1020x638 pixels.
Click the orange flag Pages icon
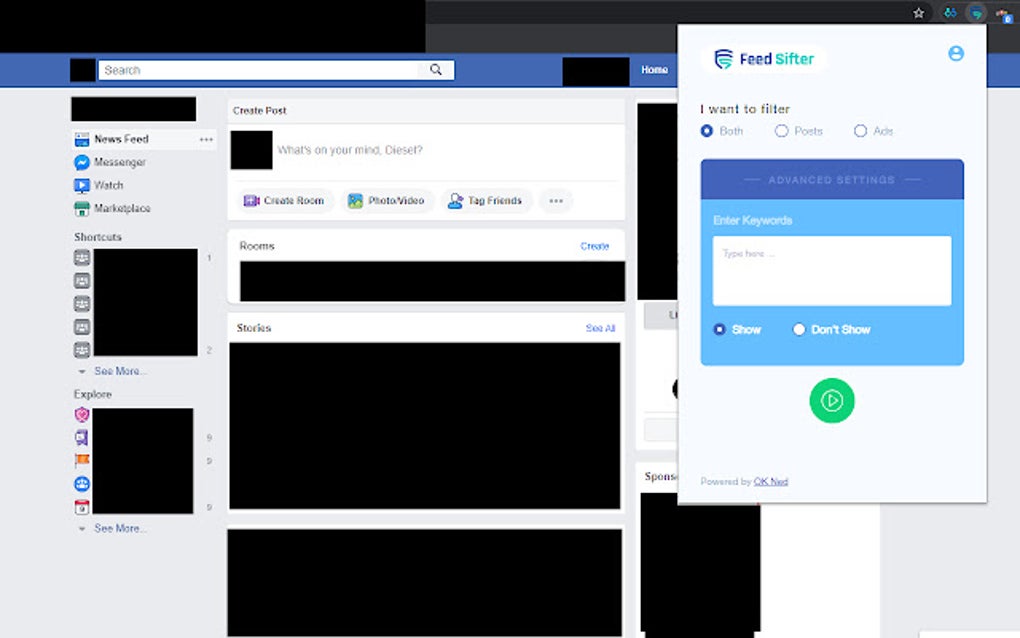pos(82,460)
